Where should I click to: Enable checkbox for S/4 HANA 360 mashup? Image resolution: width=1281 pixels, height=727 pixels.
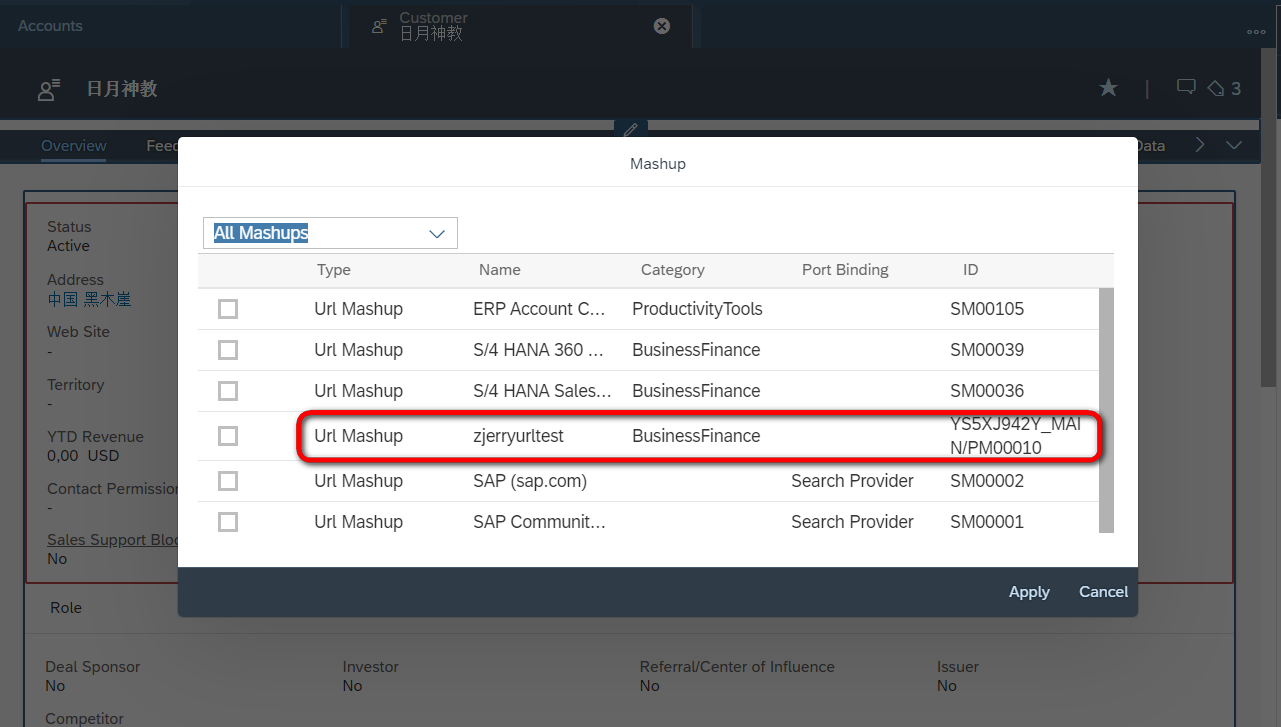228,350
